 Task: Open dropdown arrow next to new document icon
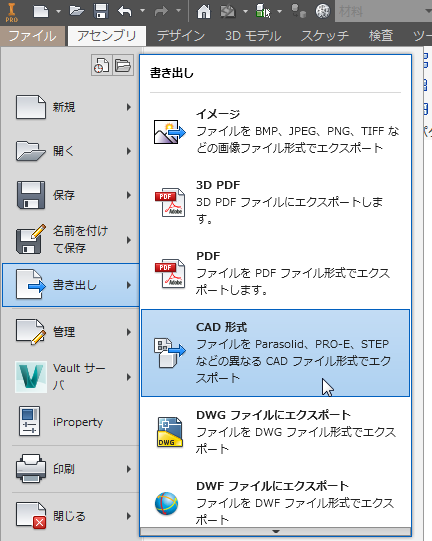pyautogui.click(x=58, y=11)
